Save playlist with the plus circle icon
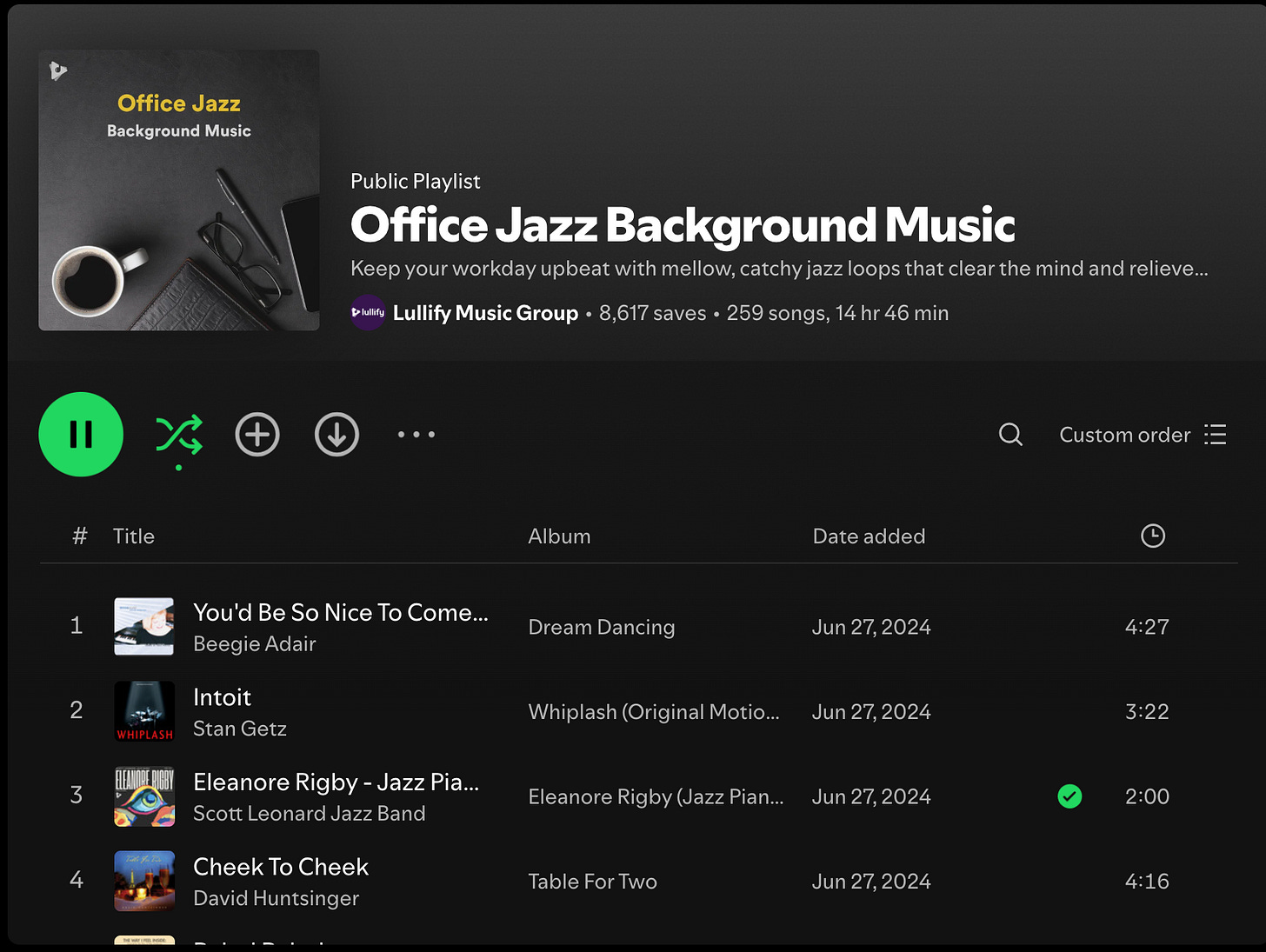The height and width of the screenshot is (952, 1266). pos(257,435)
